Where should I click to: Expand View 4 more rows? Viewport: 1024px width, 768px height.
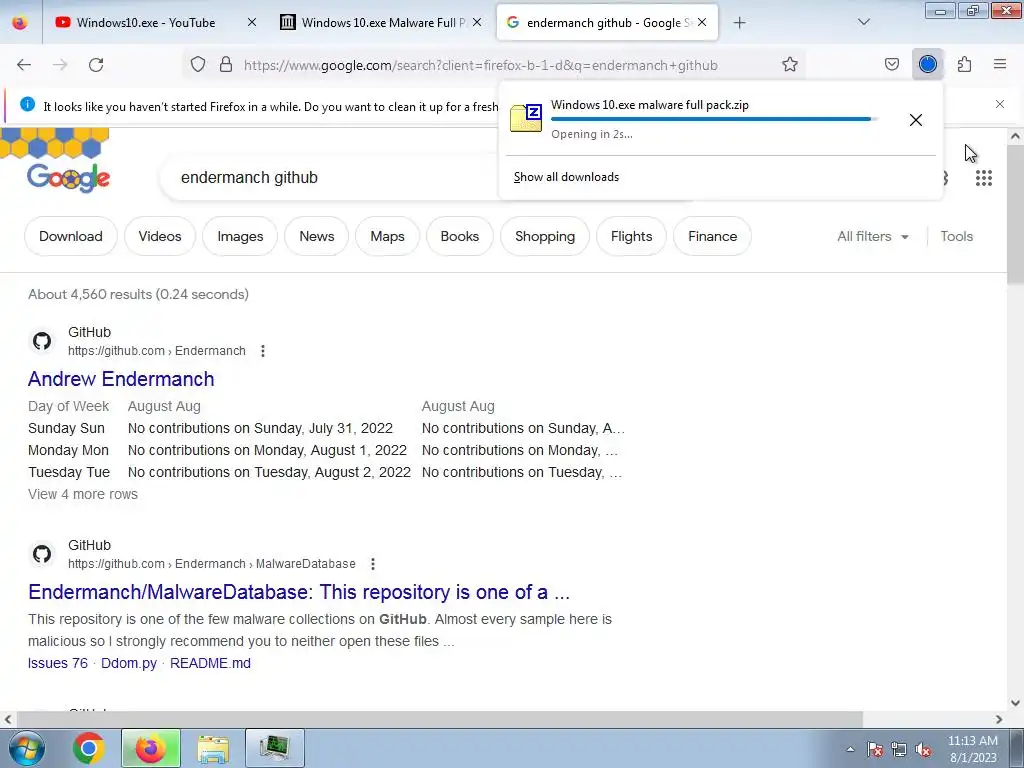pyautogui.click(x=83, y=494)
